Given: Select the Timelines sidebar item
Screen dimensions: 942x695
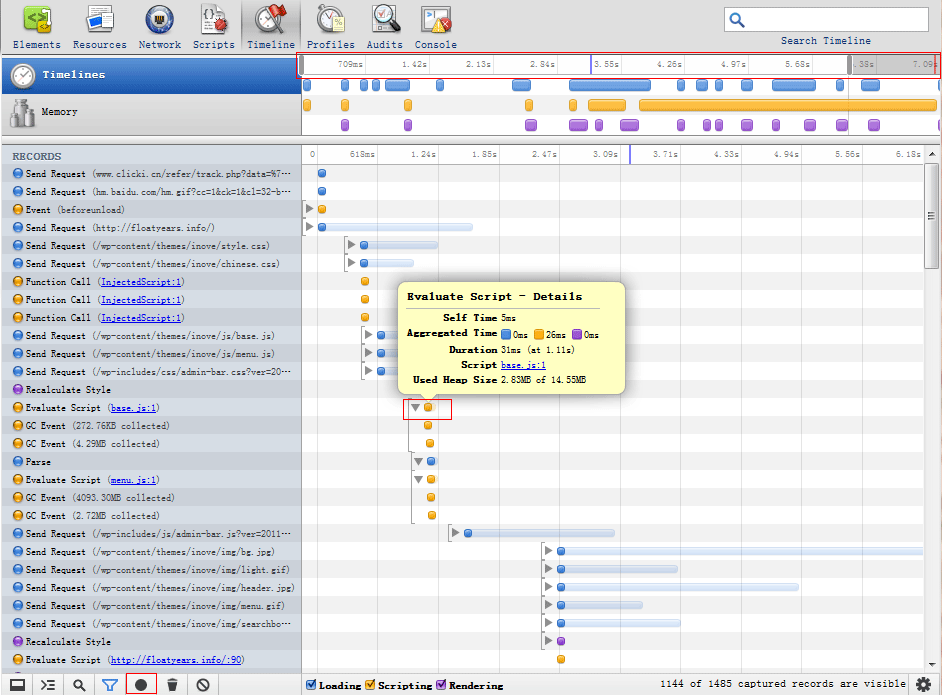Looking at the screenshot, I should 151,75.
